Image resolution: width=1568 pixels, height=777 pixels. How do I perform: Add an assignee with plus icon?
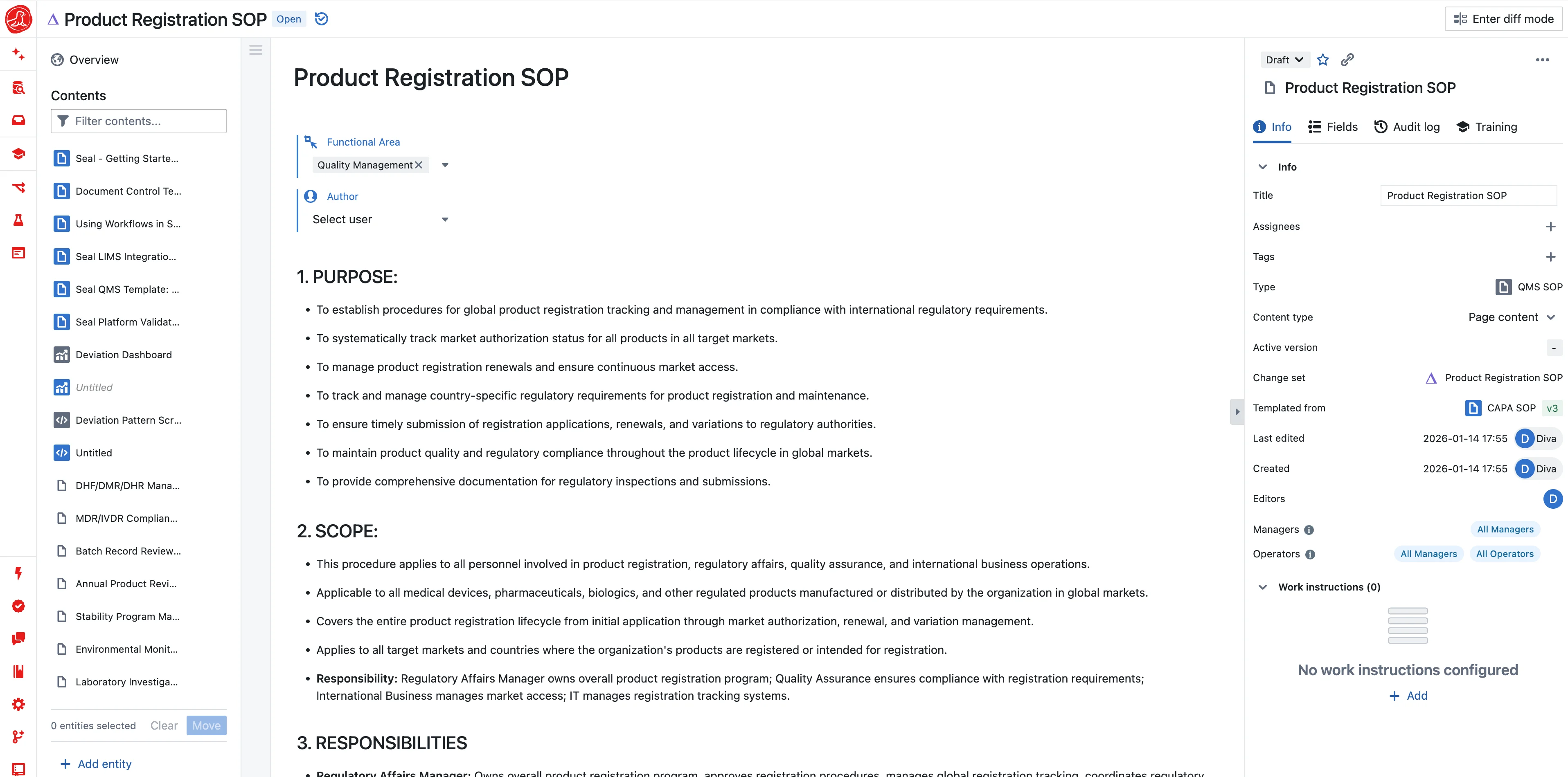(x=1550, y=226)
